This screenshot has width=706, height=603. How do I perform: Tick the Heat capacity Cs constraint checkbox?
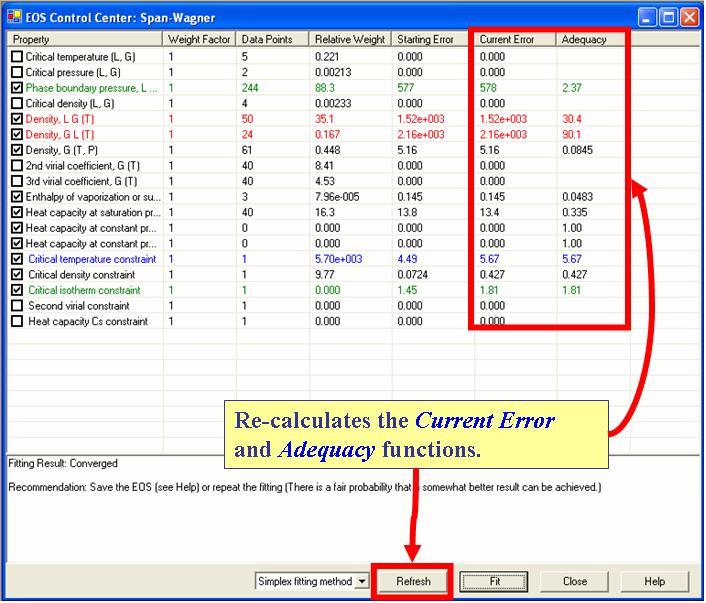coord(17,321)
